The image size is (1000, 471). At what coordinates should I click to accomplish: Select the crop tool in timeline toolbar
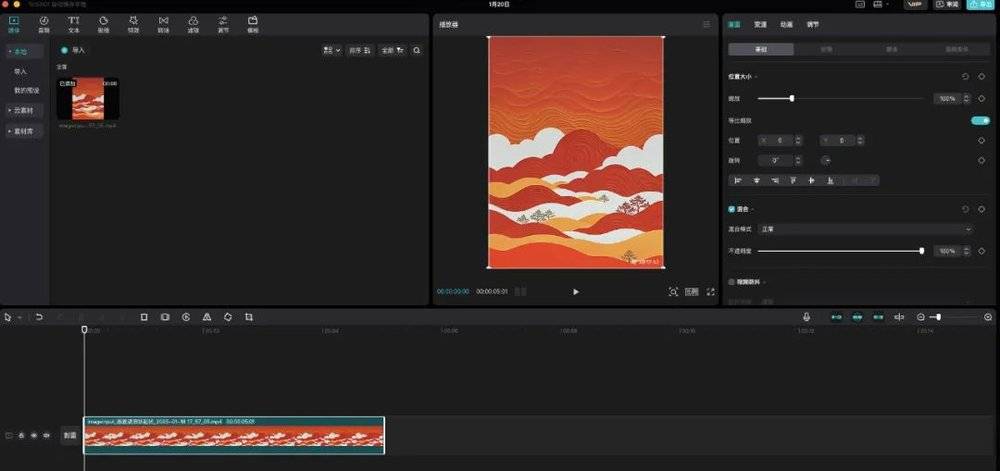pos(249,317)
